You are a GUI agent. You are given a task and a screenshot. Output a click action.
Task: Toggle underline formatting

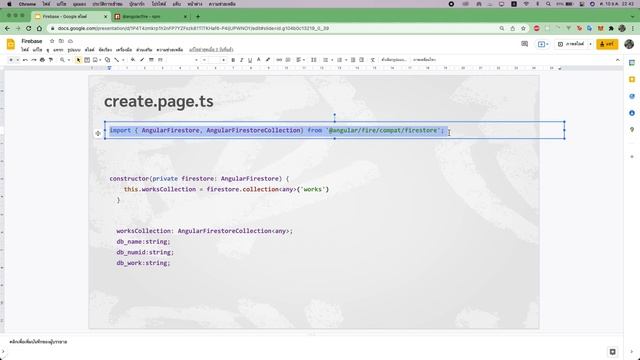pos(250,60)
